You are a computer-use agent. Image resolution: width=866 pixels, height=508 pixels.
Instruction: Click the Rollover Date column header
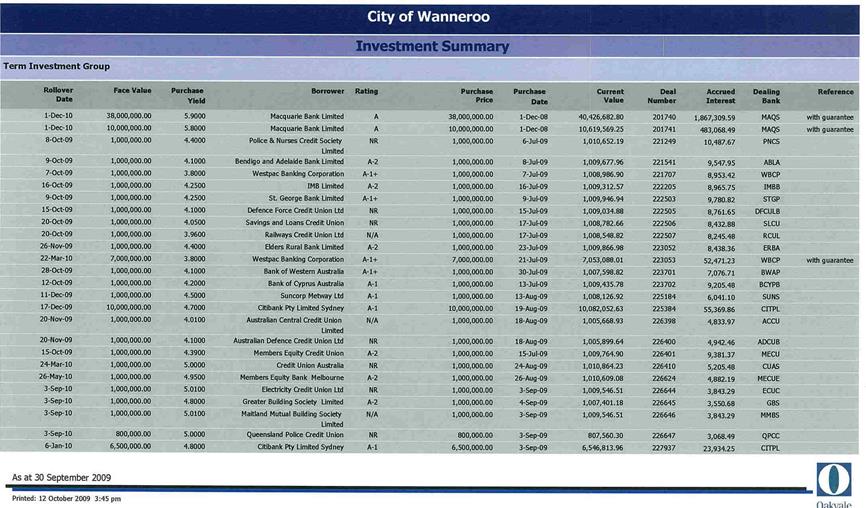[58, 94]
